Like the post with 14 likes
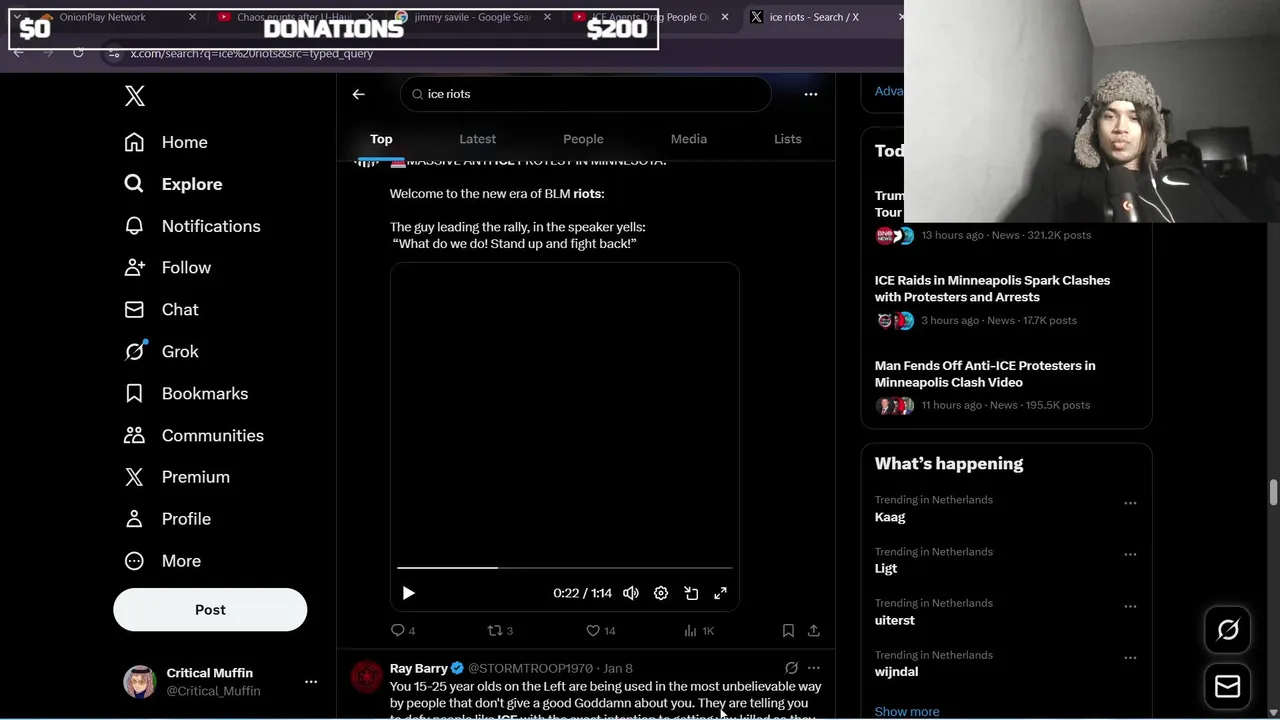Viewport: 1280px width, 720px height. [601, 631]
